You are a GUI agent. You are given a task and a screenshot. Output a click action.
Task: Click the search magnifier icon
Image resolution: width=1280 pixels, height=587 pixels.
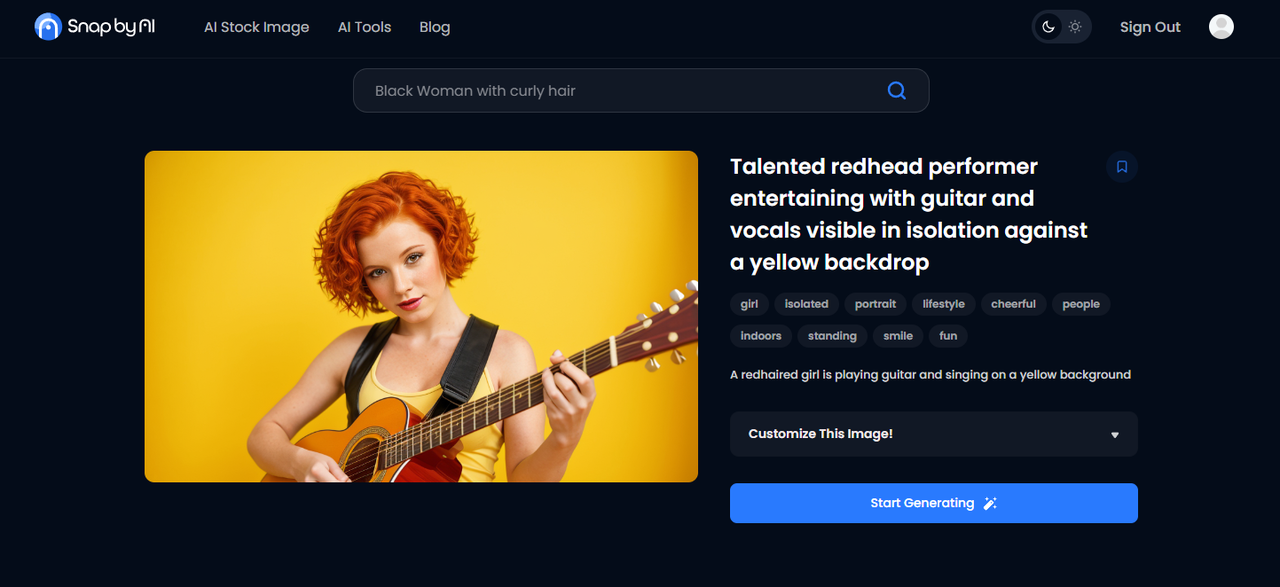pyautogui.click(x=896, y=91)
